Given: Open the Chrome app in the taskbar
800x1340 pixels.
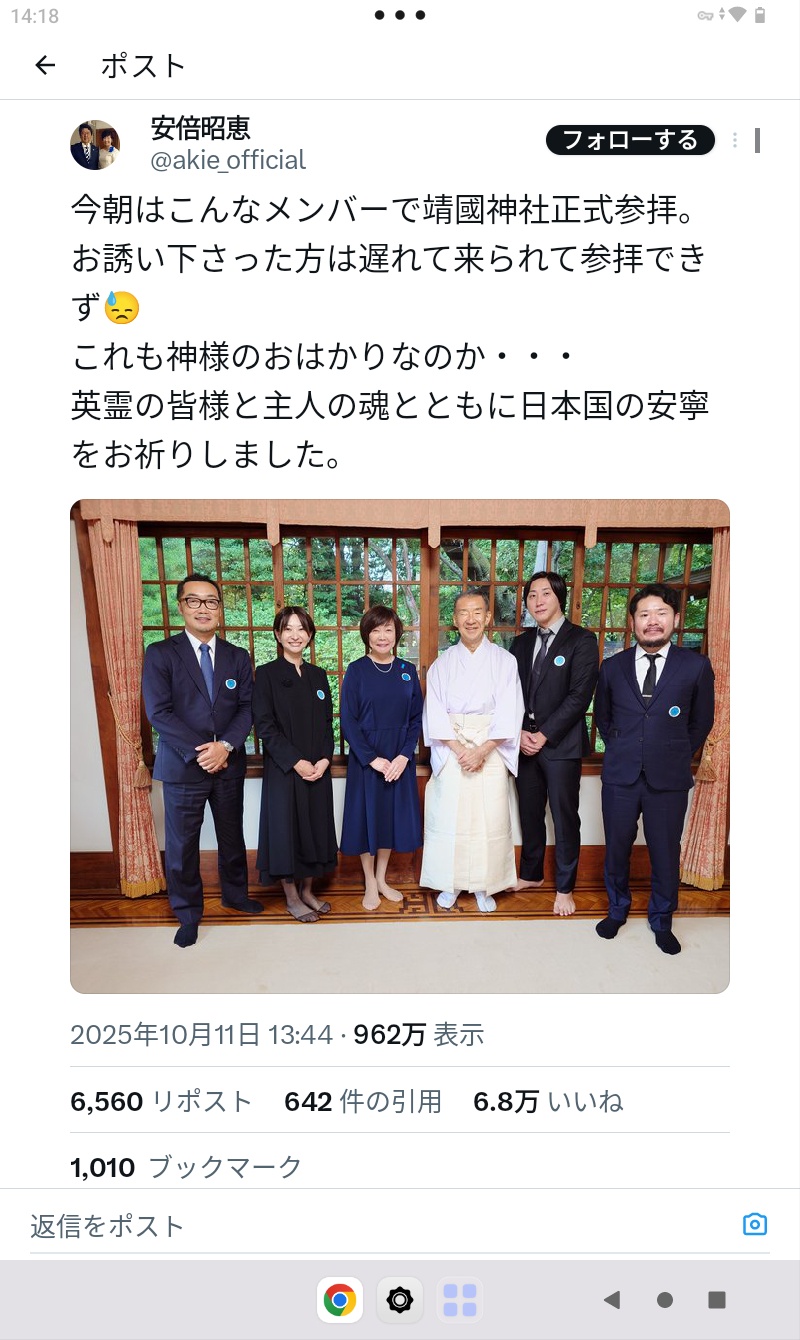Looking at the screenshot, I should pyautogui.click(x=340, y=1300).
